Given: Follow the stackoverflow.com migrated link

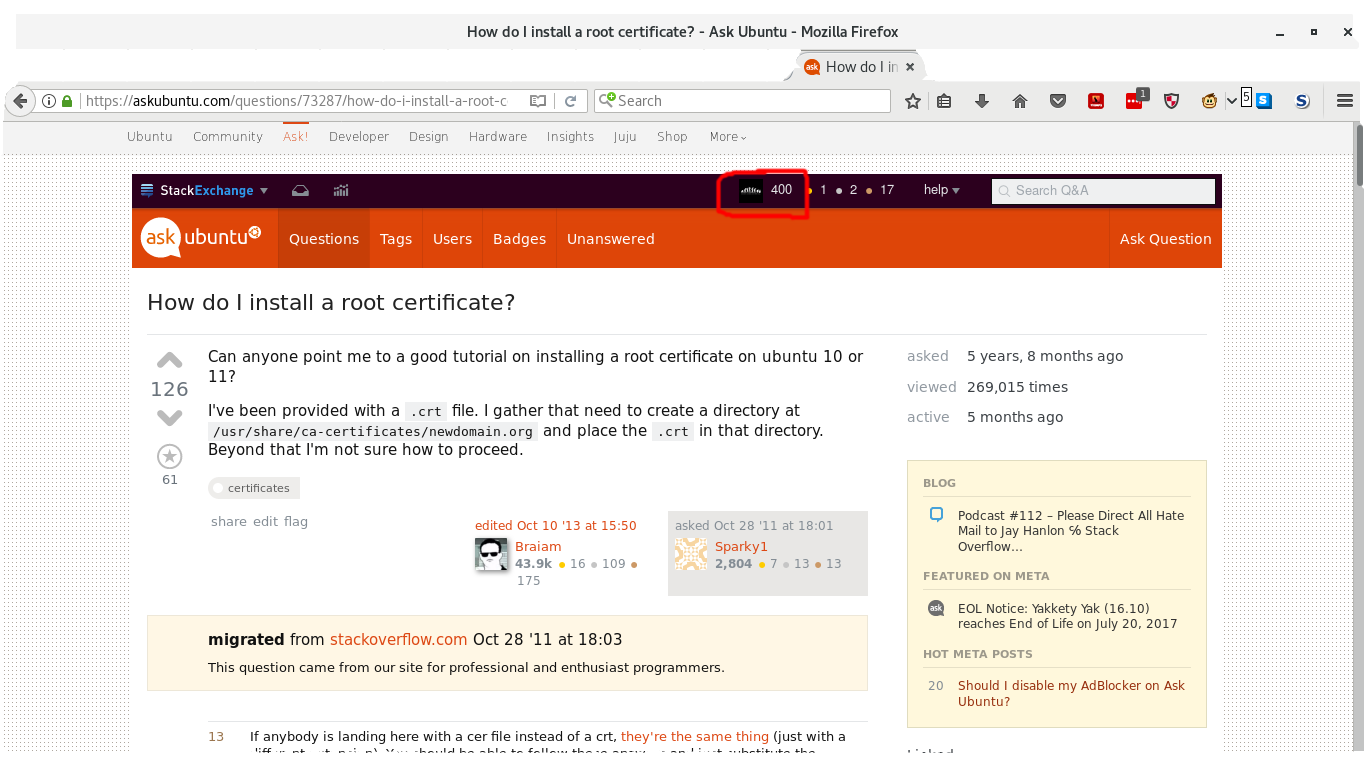Looking at the screenshot, I should coord(399,639).
